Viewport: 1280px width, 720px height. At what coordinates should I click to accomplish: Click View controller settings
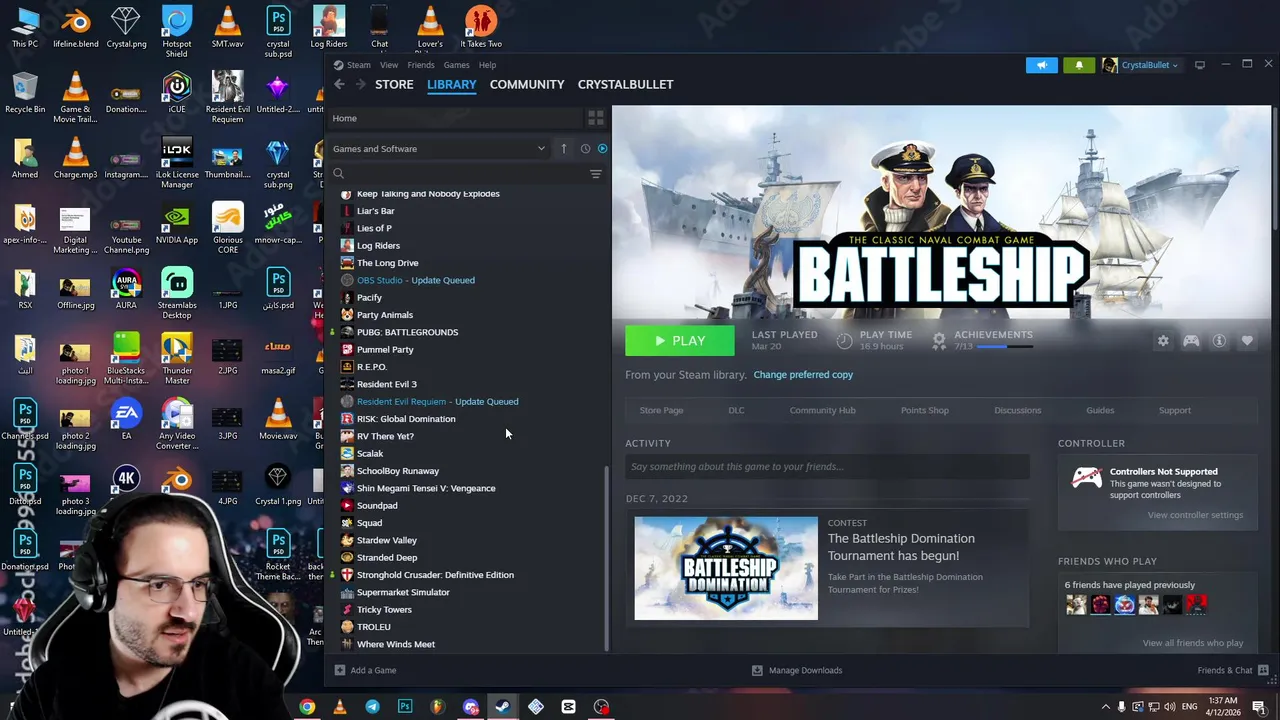(1195, 515)
